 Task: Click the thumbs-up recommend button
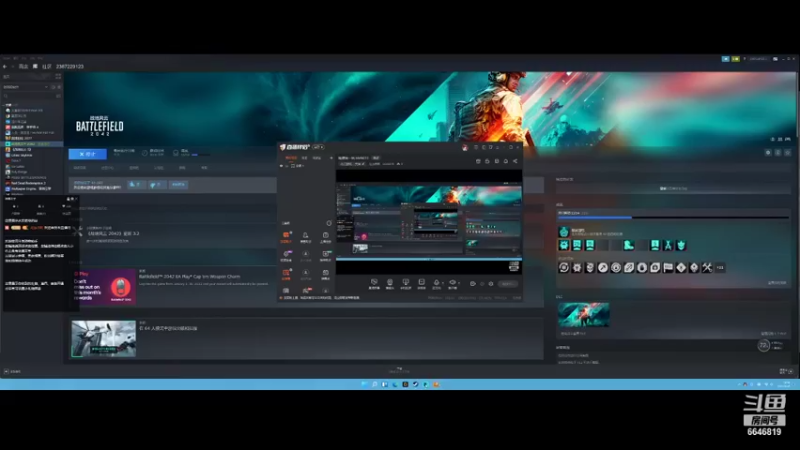[136, 184]
